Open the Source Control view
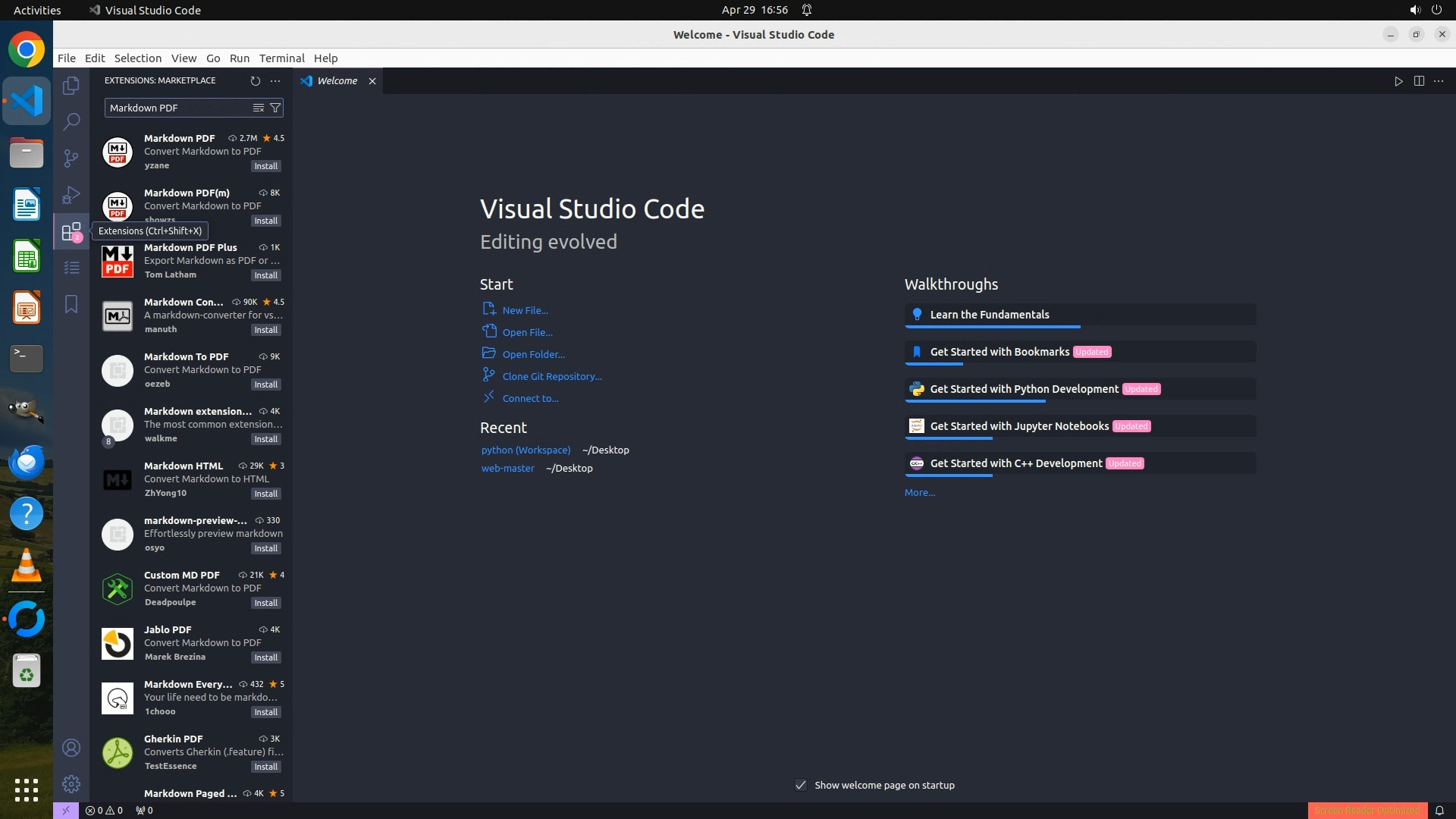This screenshot has height=819, width=1456. click(71, 158)
